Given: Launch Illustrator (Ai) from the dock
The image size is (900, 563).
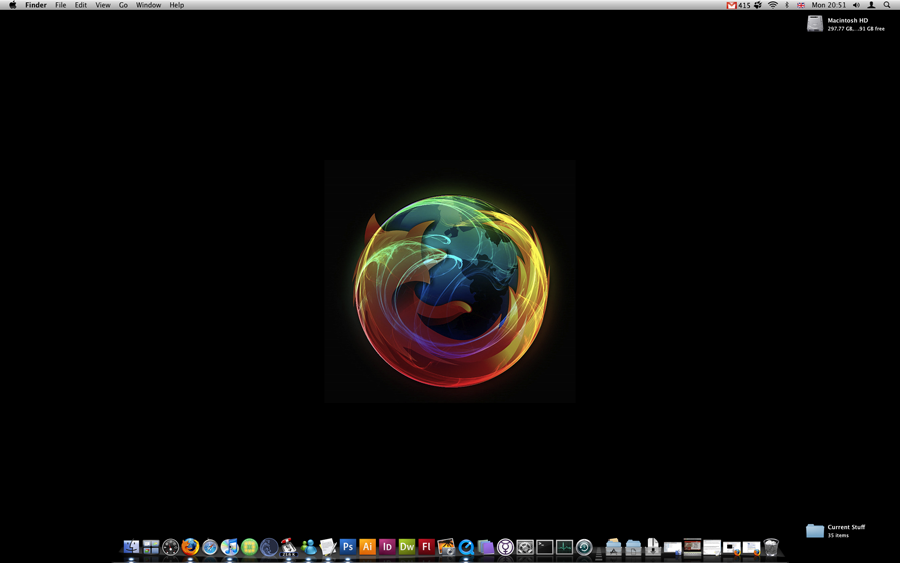Looking at the screenshot, I should pyautogui.click(x=367, y=547).
